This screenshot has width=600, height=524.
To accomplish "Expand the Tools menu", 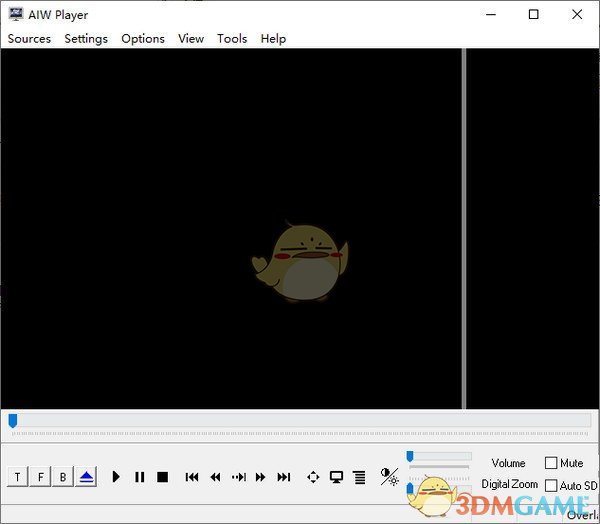I will (x=232, y=39).
